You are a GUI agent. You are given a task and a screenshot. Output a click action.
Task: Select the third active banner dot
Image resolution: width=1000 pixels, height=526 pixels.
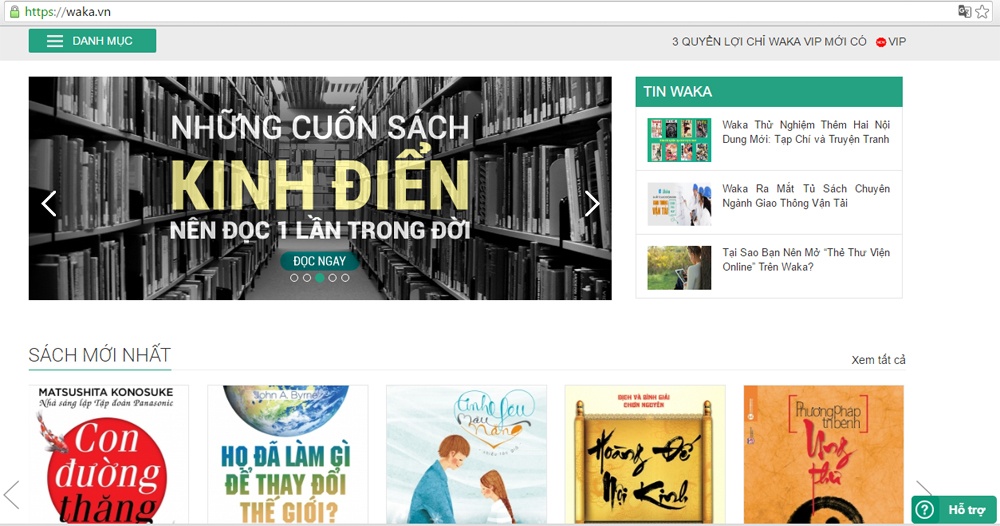(320, 278)
